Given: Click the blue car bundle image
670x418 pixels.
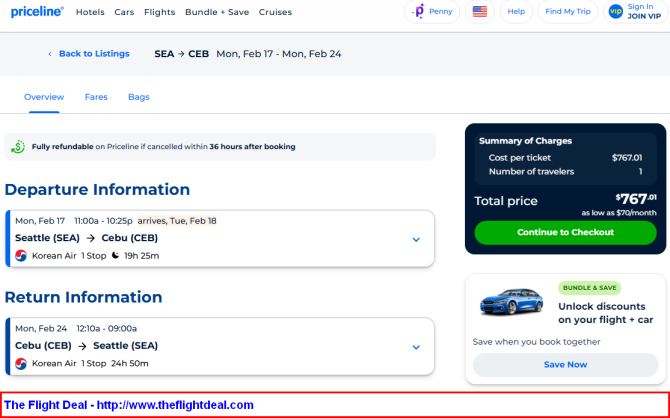Looking at the screenshot, I should pyautogui.click(x=511, y=301).
